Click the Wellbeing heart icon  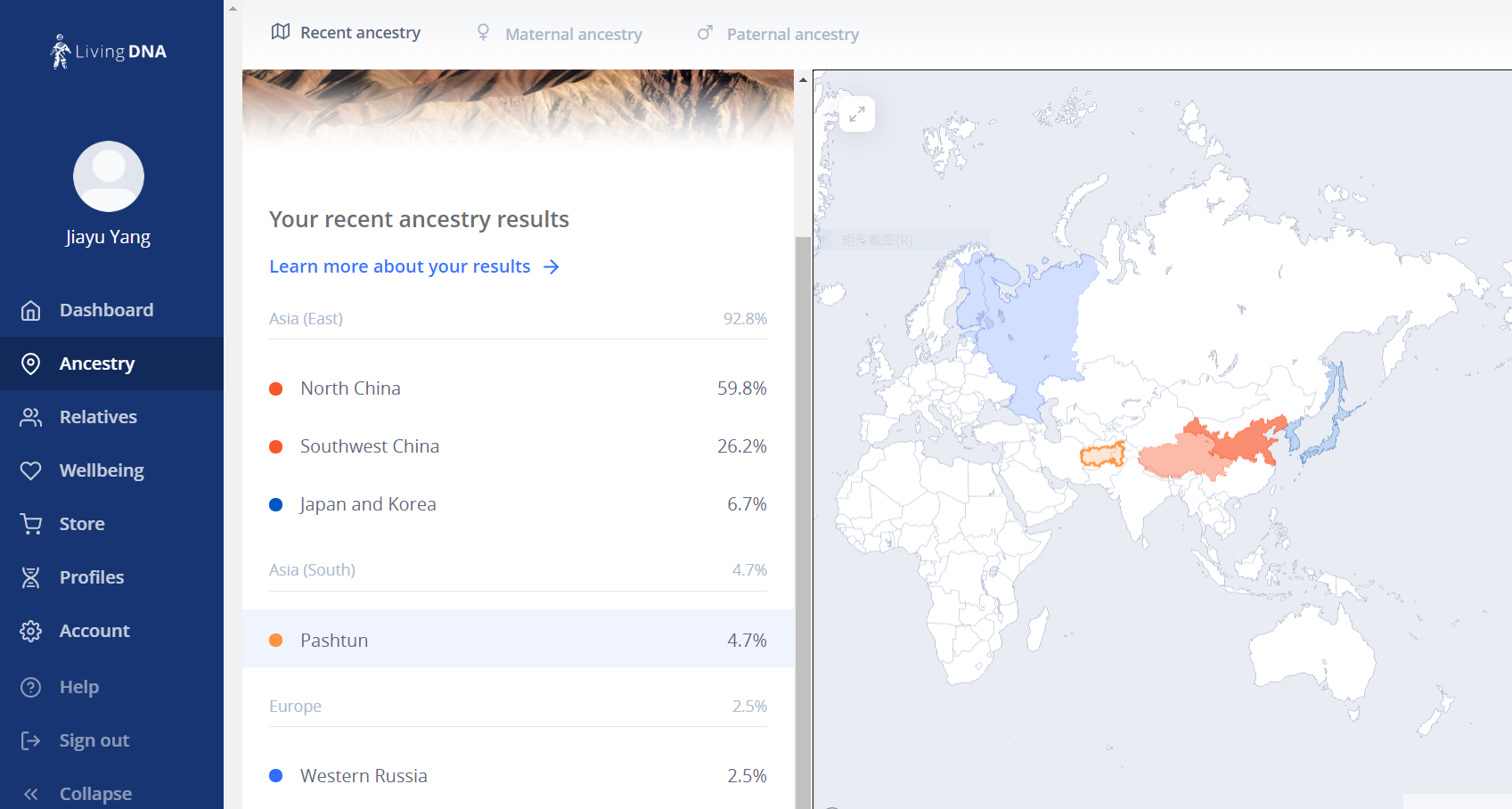coord(31,470)
